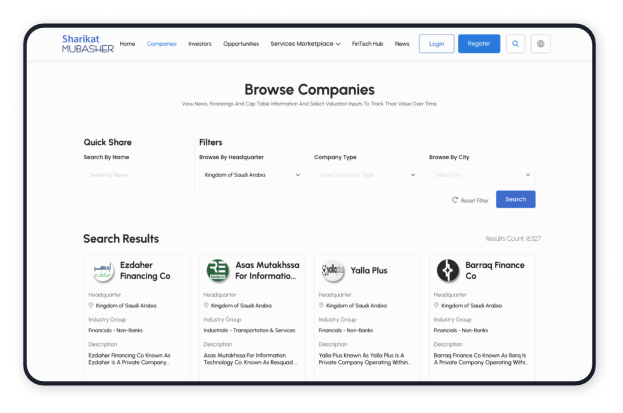Focus the Search By Name input field

click(137, 175)
